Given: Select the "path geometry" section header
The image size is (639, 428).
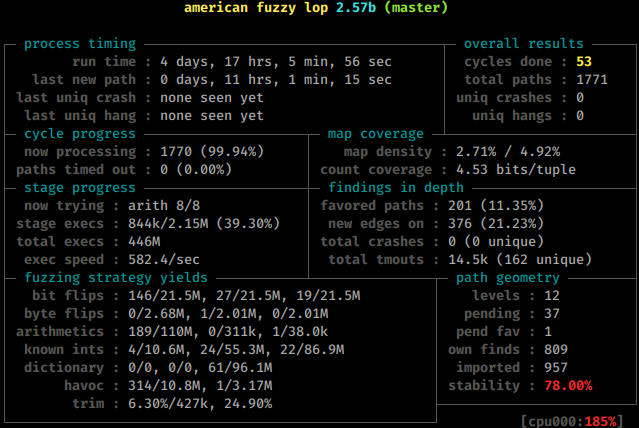Looking at the screenshot, I should [x=510, y=278].
